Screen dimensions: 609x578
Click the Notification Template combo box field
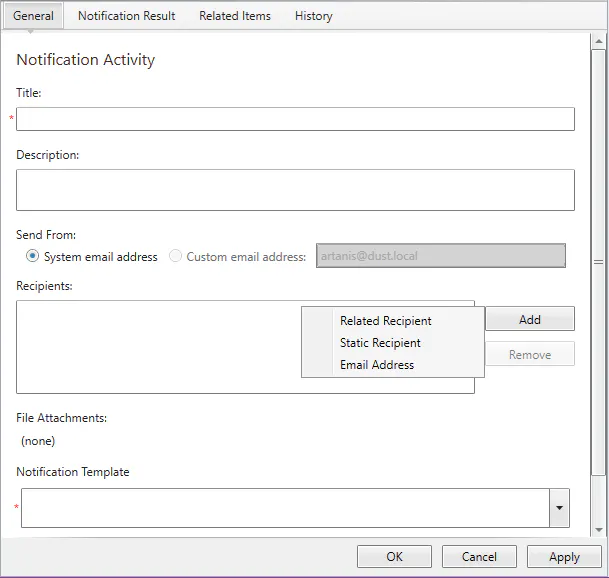point(285,508)
